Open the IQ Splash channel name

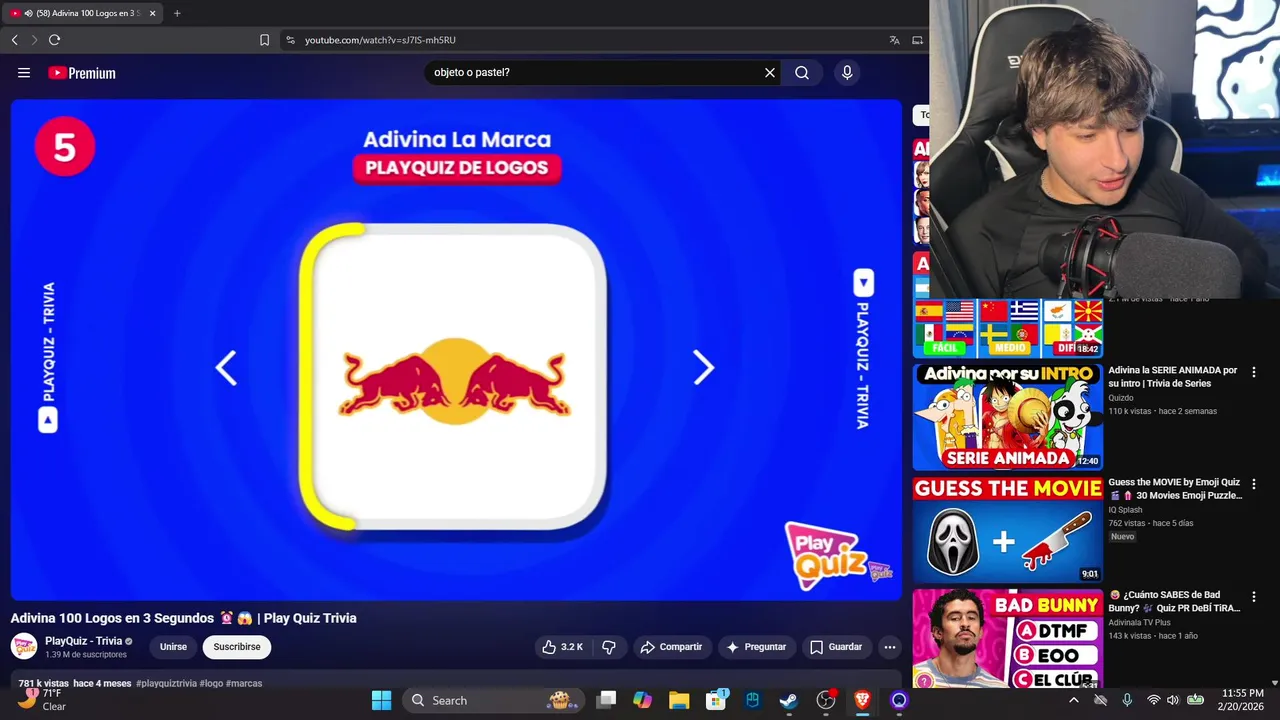(1125, 510)
